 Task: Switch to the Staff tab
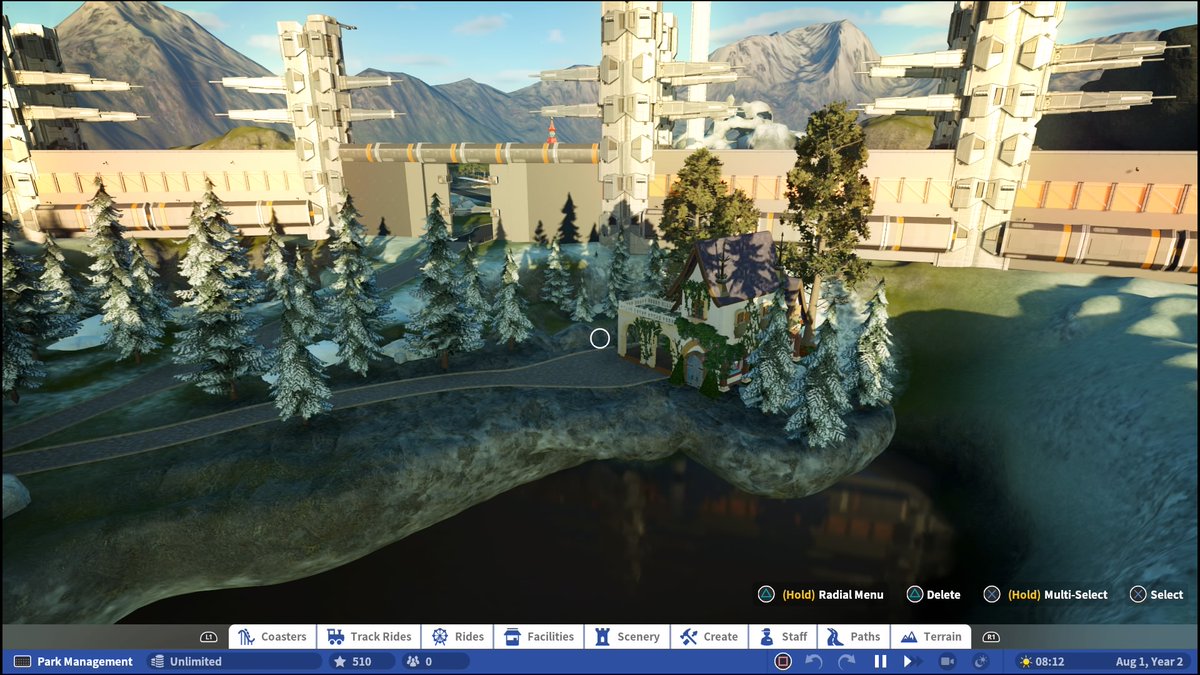click(x=783, y=636)
